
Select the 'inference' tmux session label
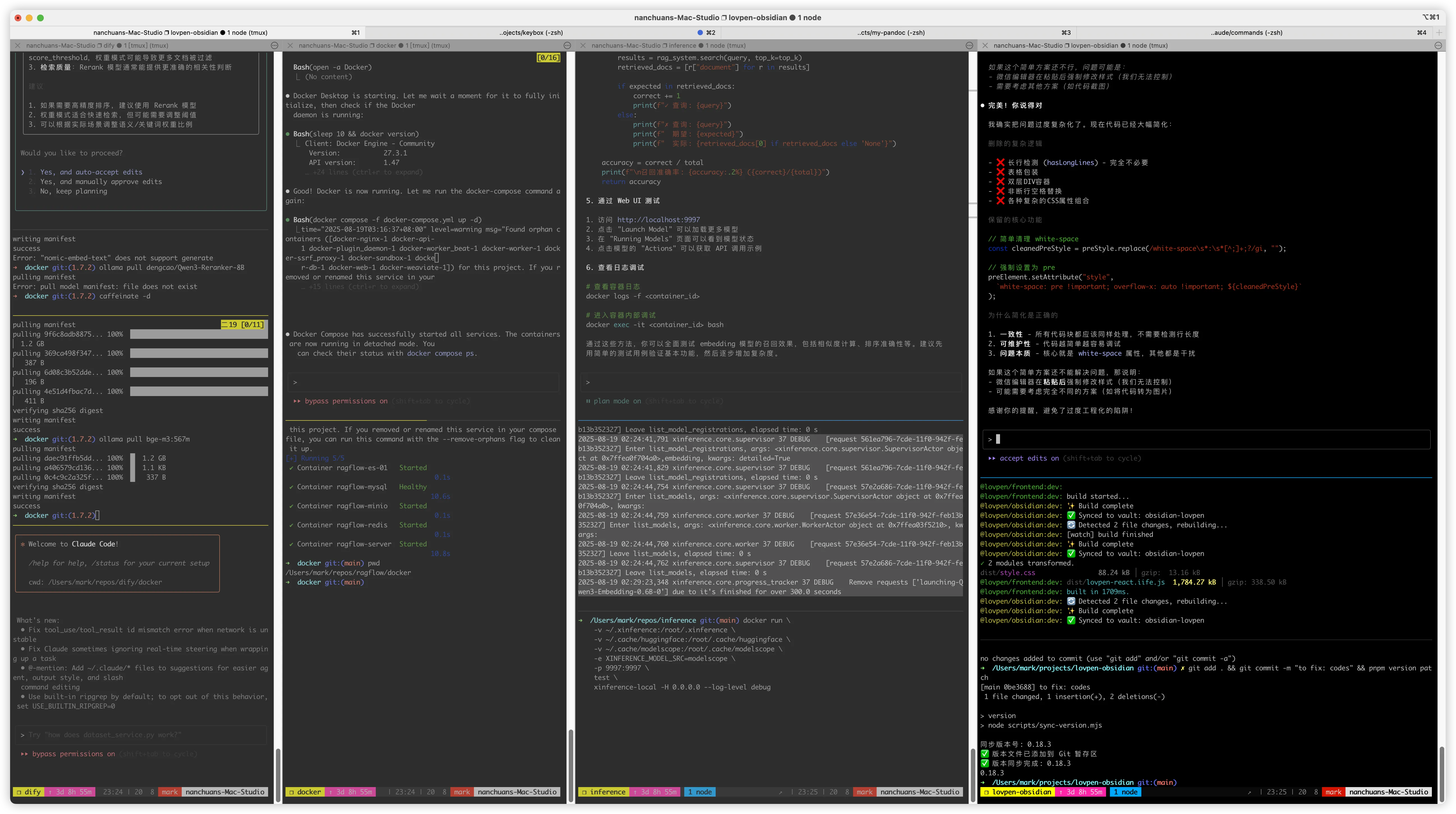(x=604, y=792)
